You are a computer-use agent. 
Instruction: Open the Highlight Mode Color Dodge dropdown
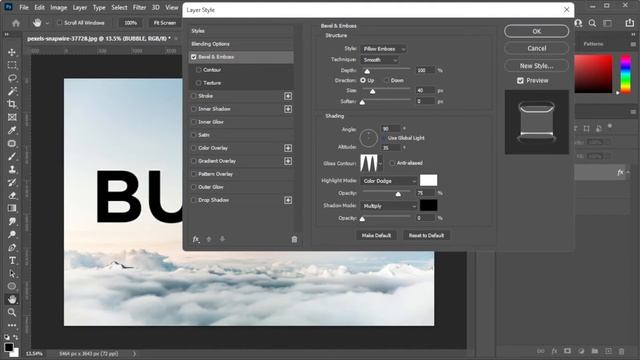tap(389, 181)
